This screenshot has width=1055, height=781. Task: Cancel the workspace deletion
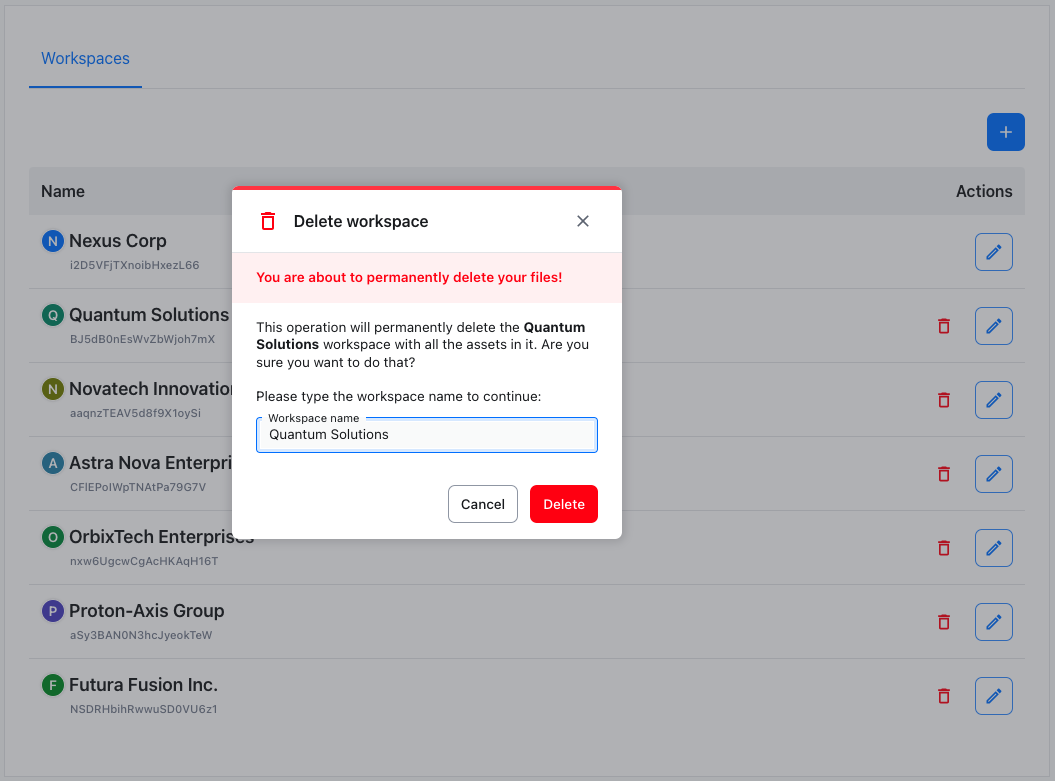[483, 504]
